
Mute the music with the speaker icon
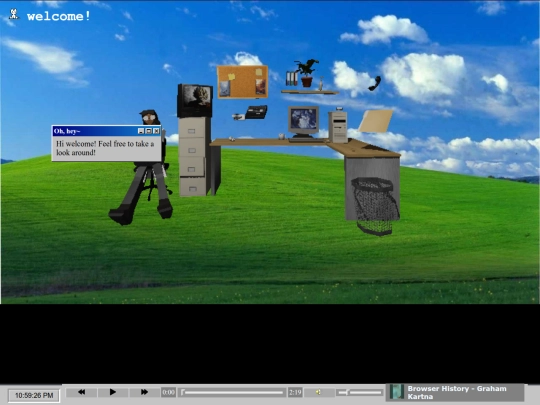(x=318, y=392)
